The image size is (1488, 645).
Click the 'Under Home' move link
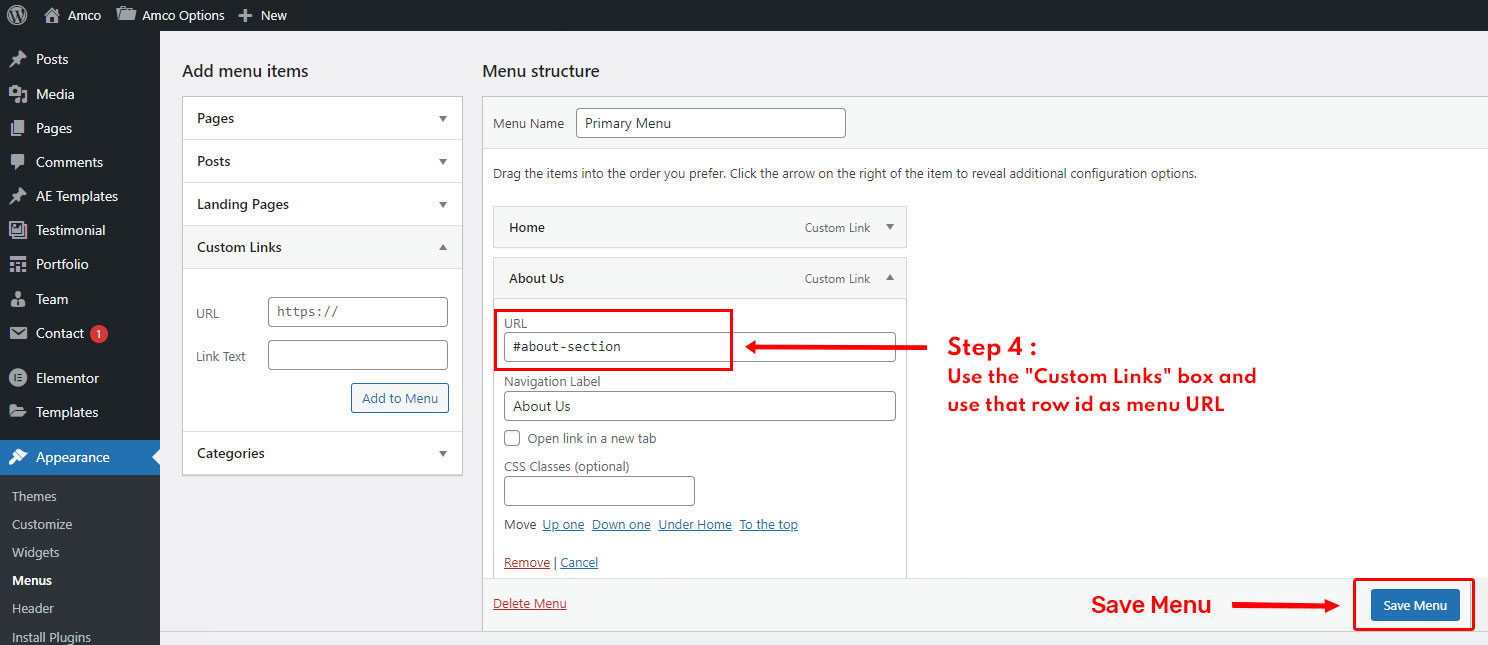click(x=695, y=524)
